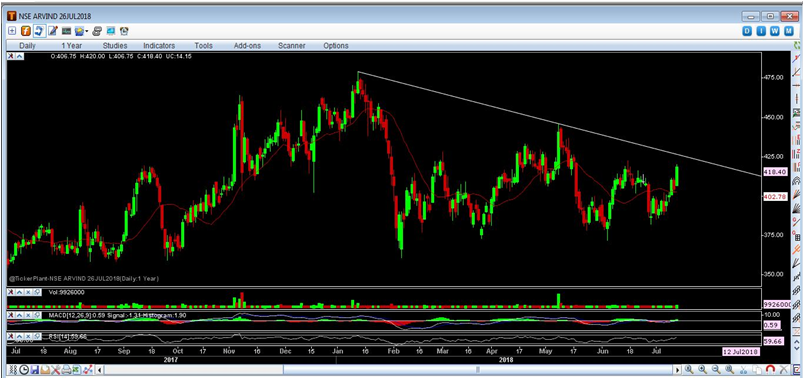
Task: Close the Volume indicator panel
Action: point(28,292)
